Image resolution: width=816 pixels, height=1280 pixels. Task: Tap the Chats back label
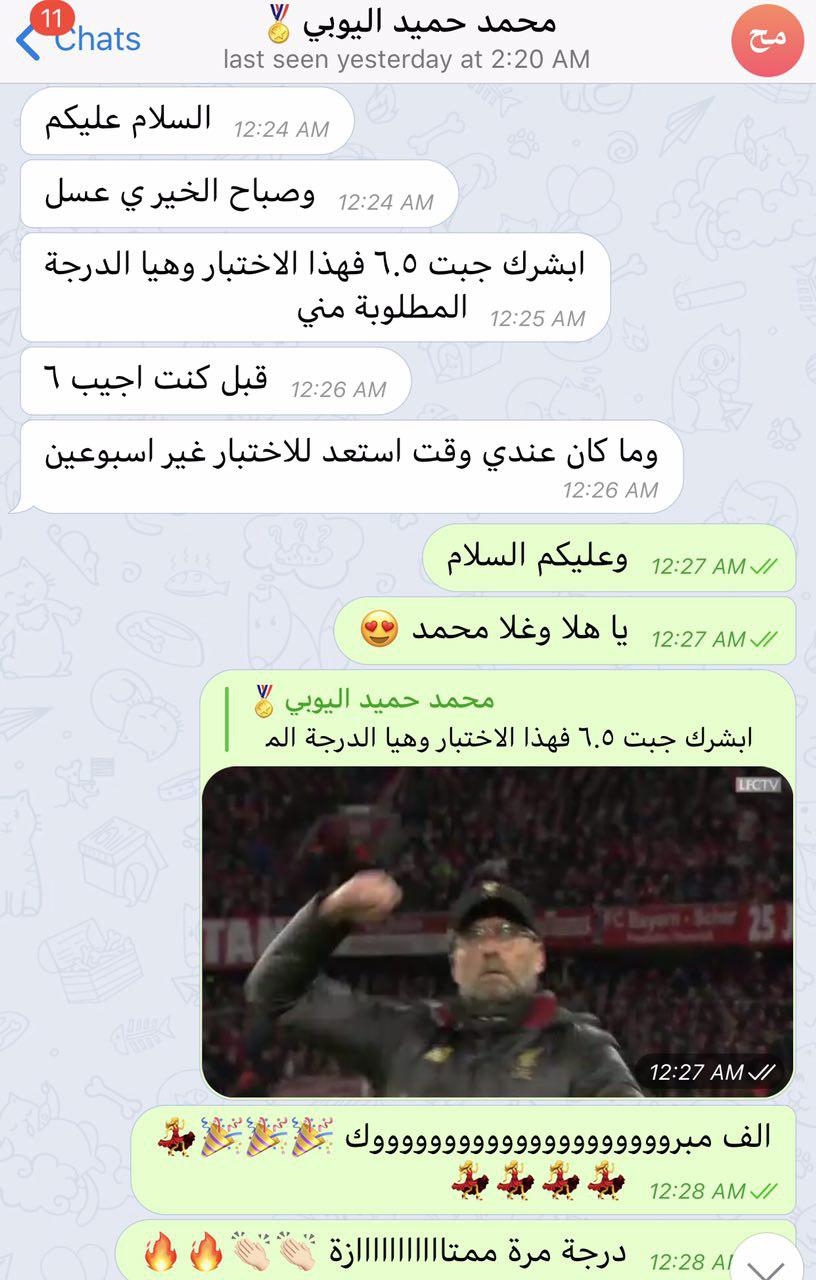(97, 40)
